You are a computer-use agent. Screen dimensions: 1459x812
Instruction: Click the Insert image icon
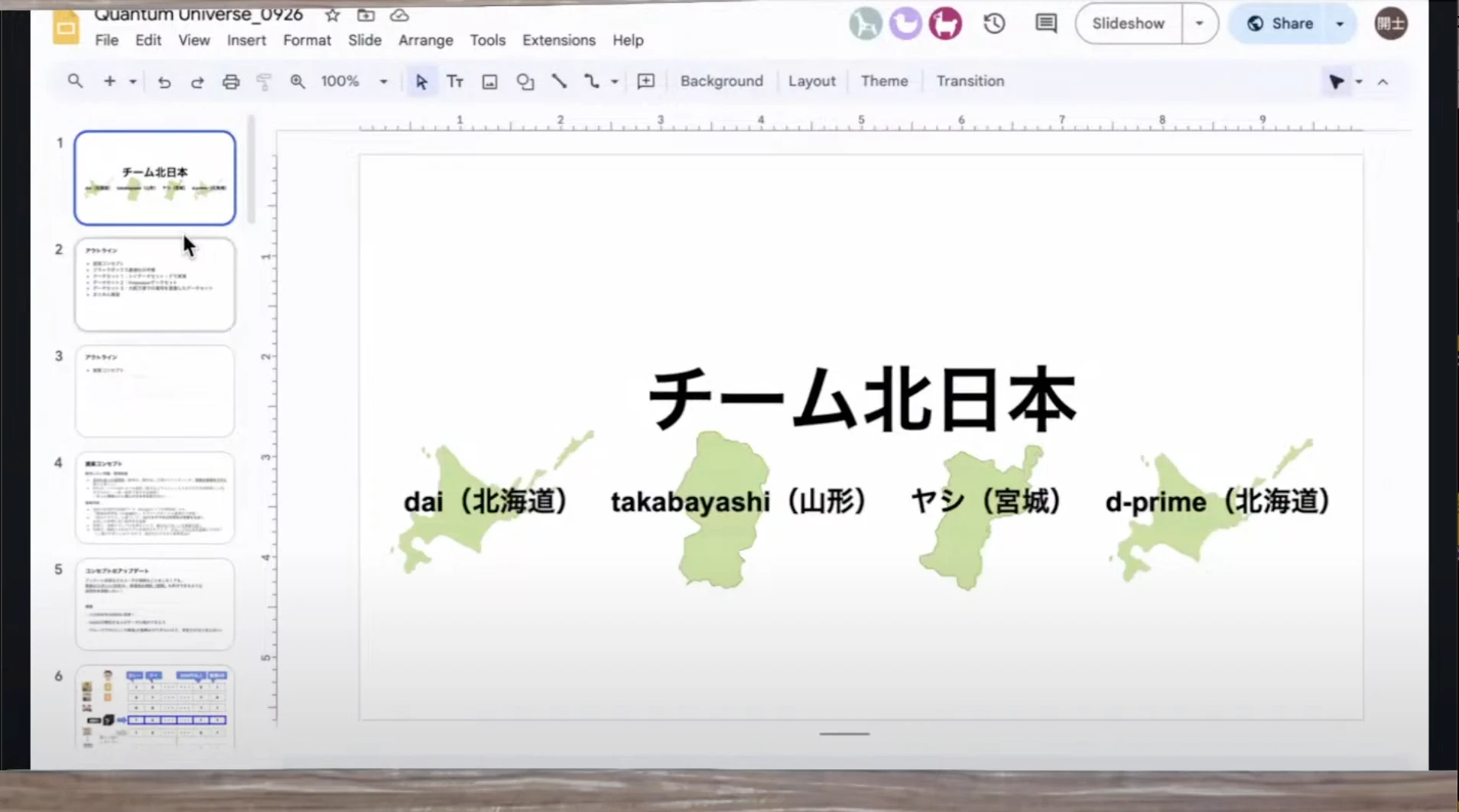[489, 81]
